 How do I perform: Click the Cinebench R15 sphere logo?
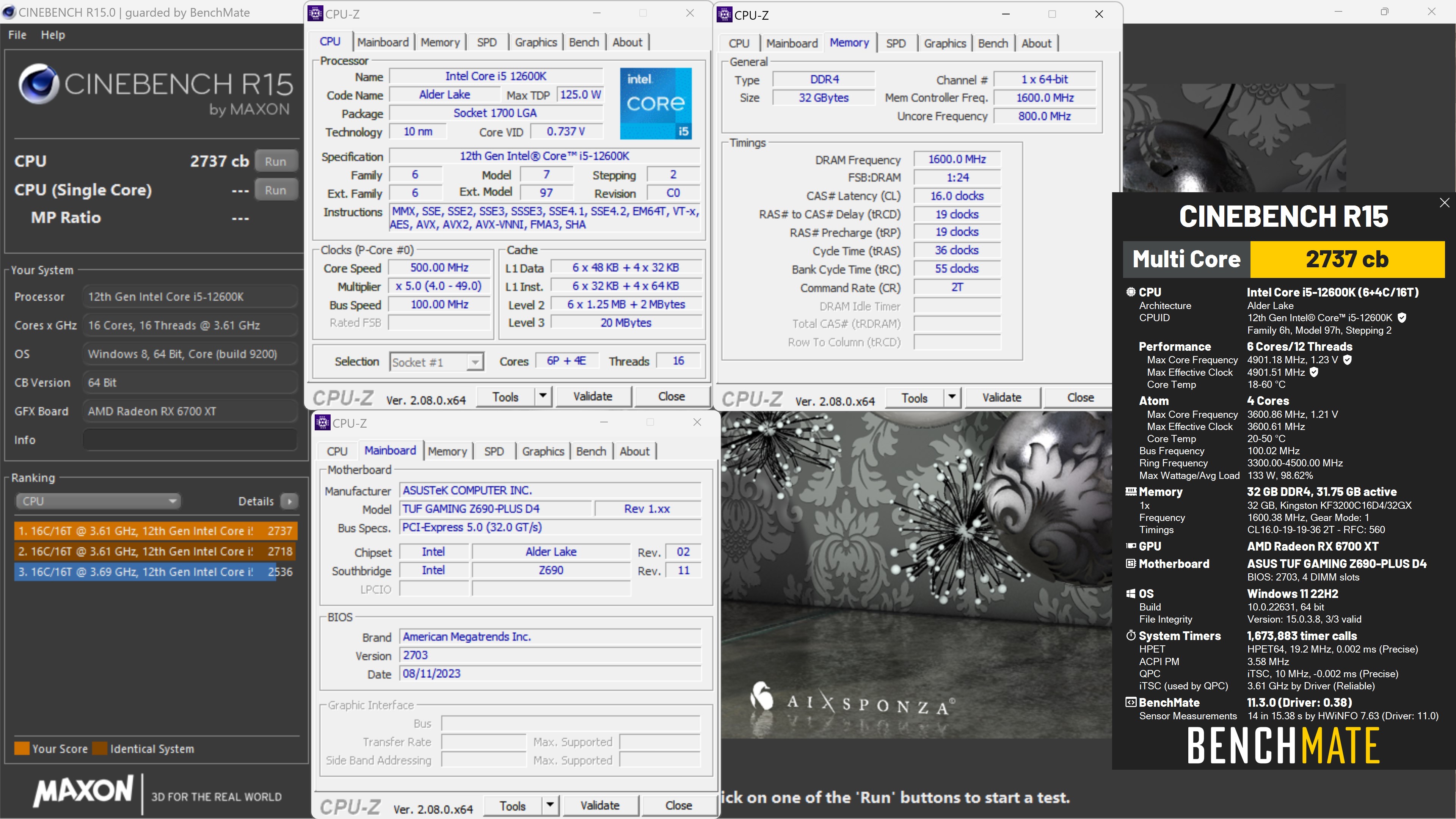[38, 84]
